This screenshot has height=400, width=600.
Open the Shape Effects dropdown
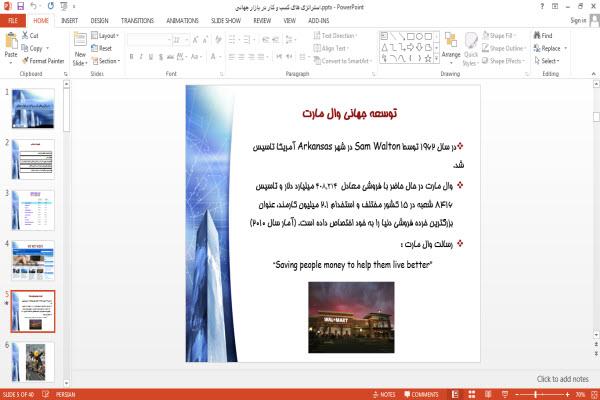click(503, 61)
